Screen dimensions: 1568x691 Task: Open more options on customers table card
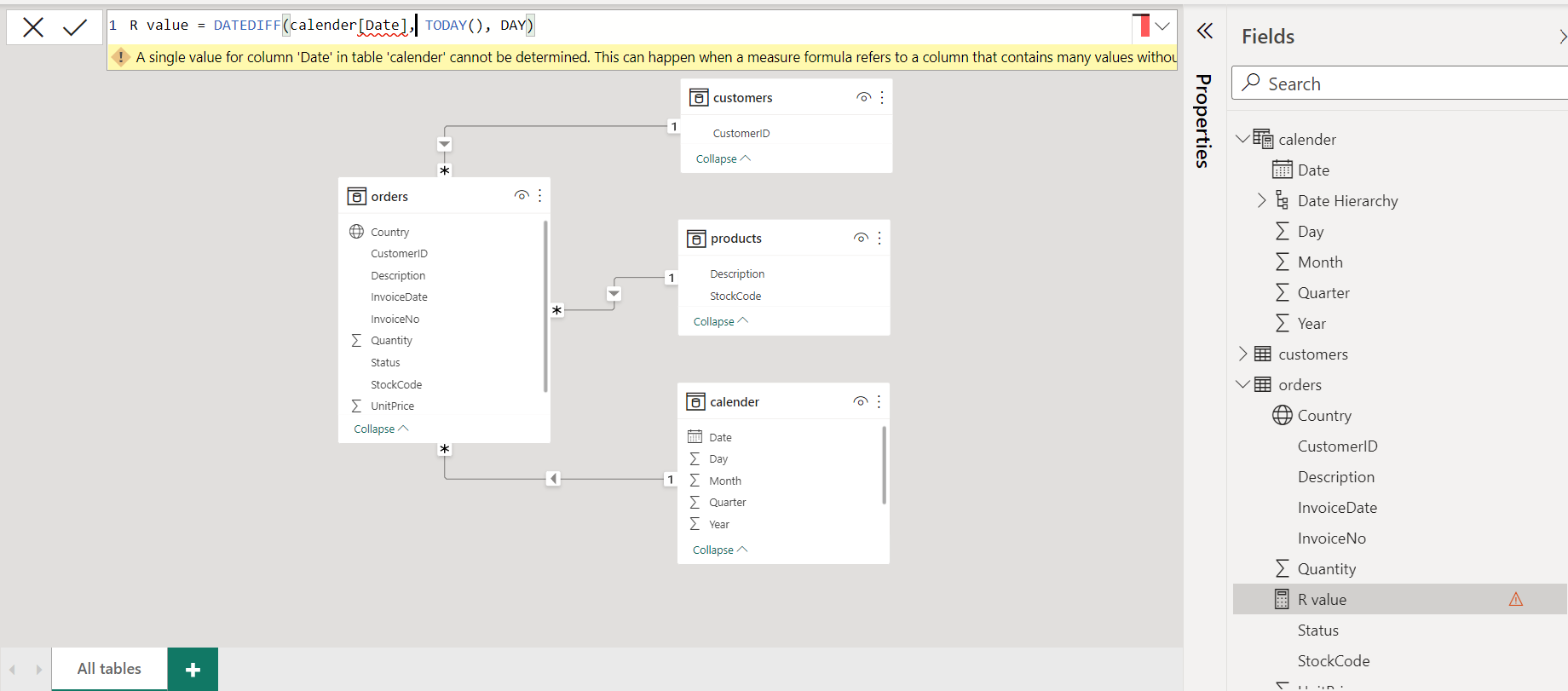tap(882, 97)
